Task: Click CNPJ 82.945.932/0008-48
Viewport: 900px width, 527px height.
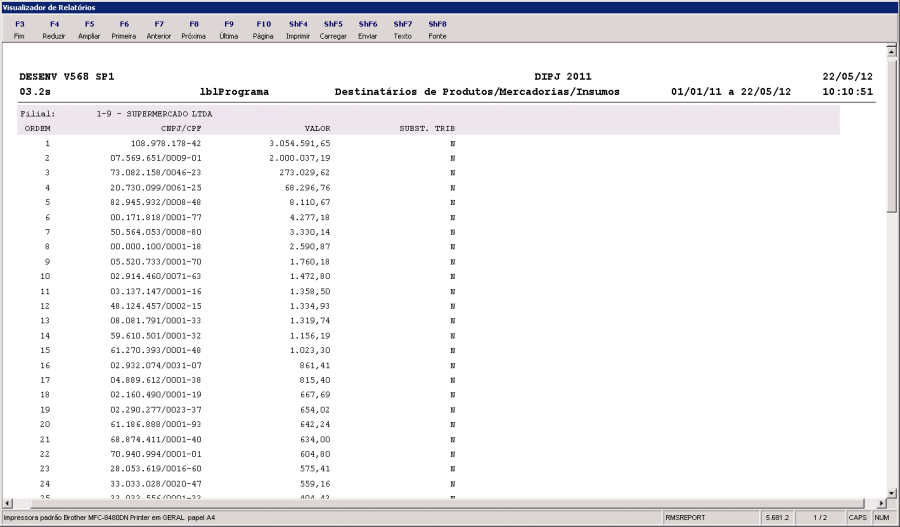Action: [x=156, y=202]
